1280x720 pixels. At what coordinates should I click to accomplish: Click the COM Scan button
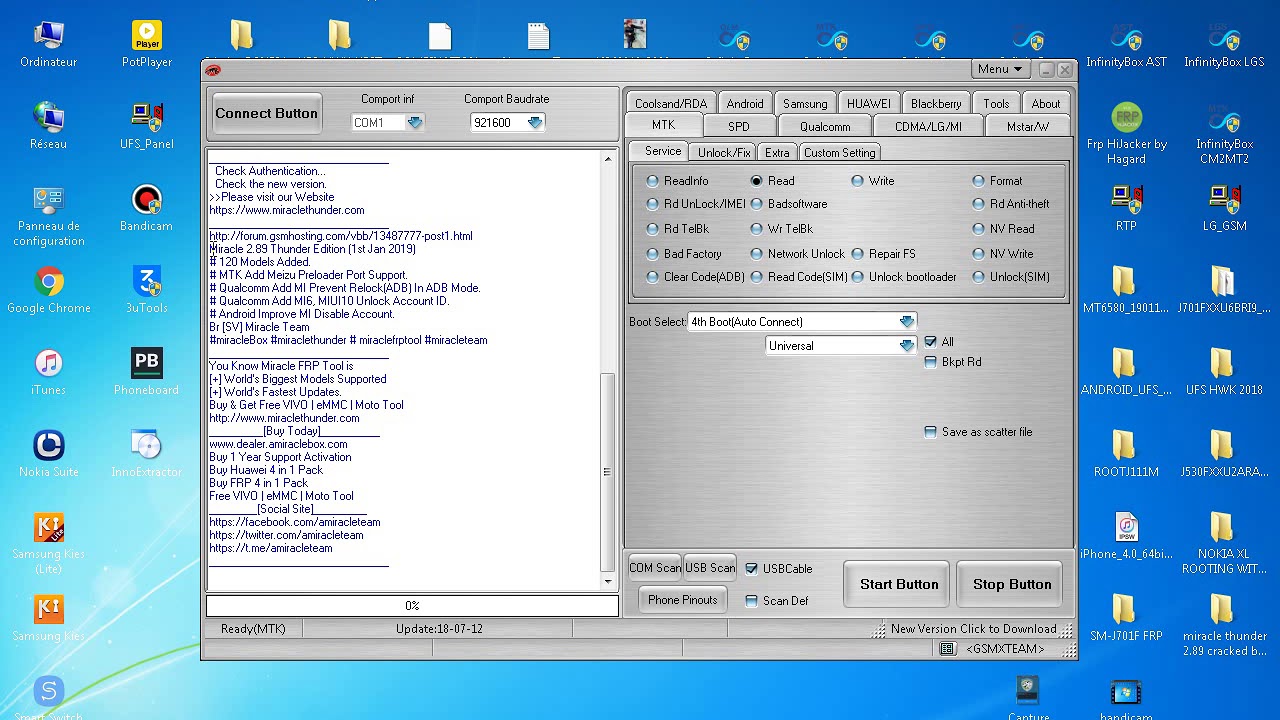655,568
